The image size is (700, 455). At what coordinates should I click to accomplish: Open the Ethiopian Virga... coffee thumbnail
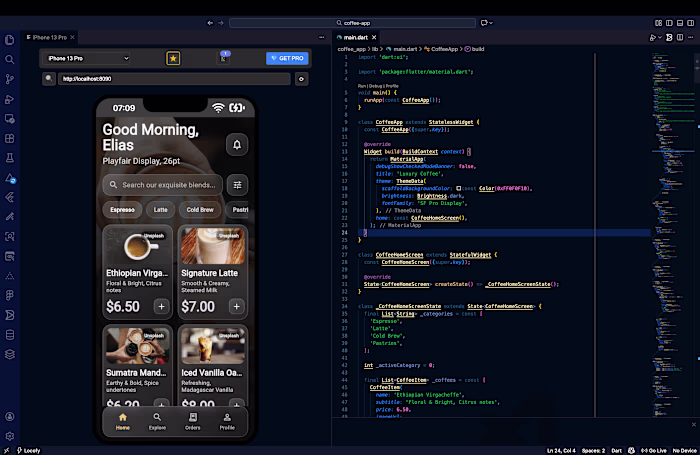click(138, 246)
